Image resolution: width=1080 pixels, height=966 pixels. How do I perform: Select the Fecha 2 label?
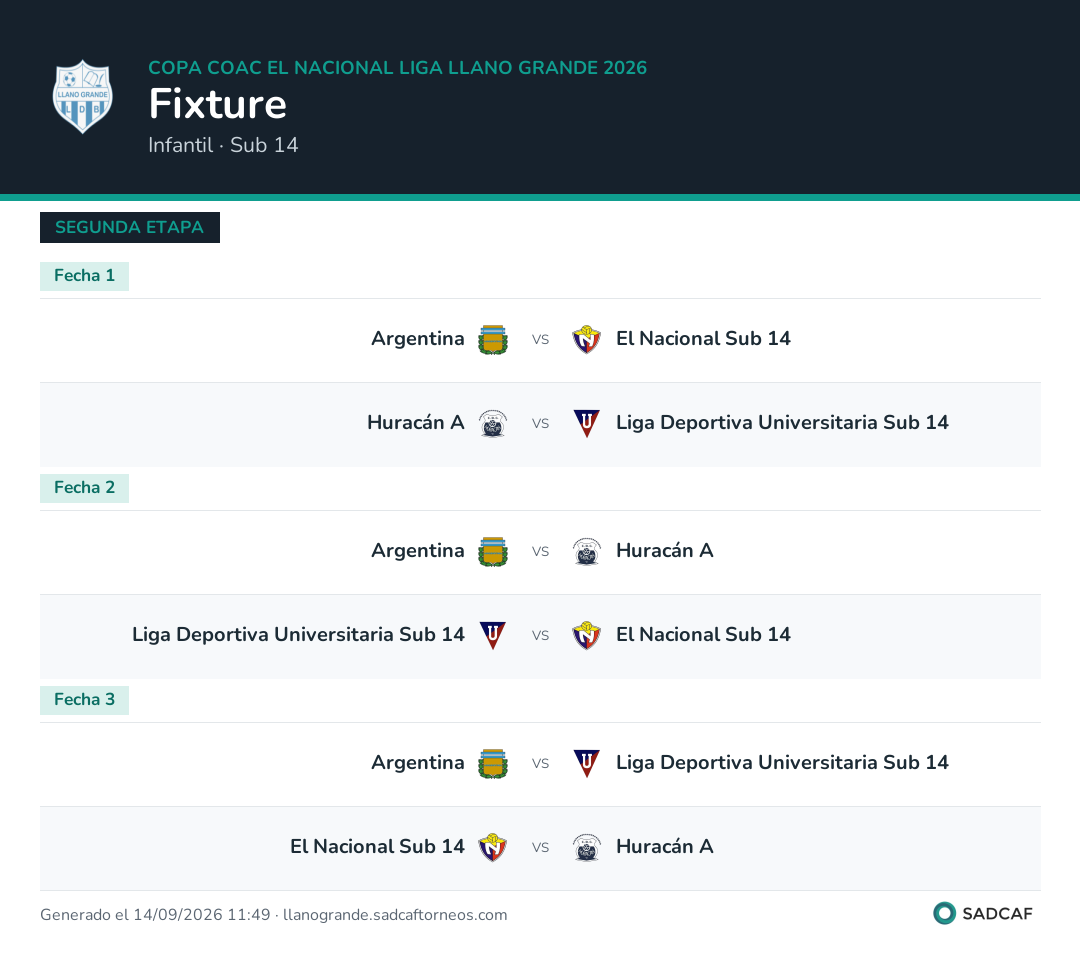(84, 489)
